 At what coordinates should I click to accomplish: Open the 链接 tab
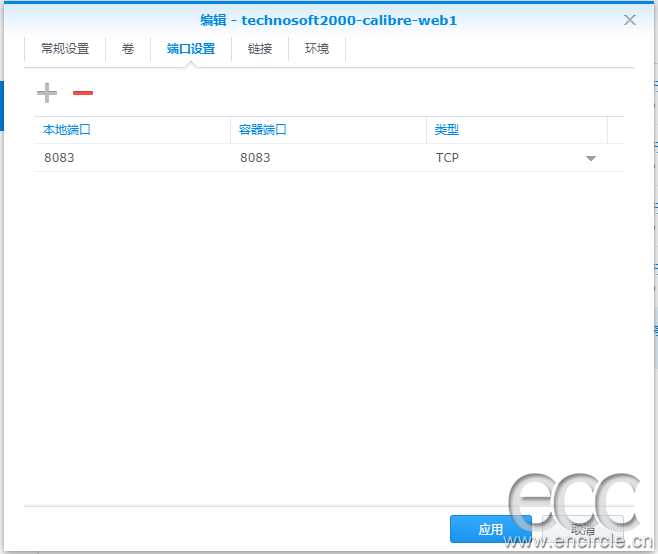pos(260,49)
